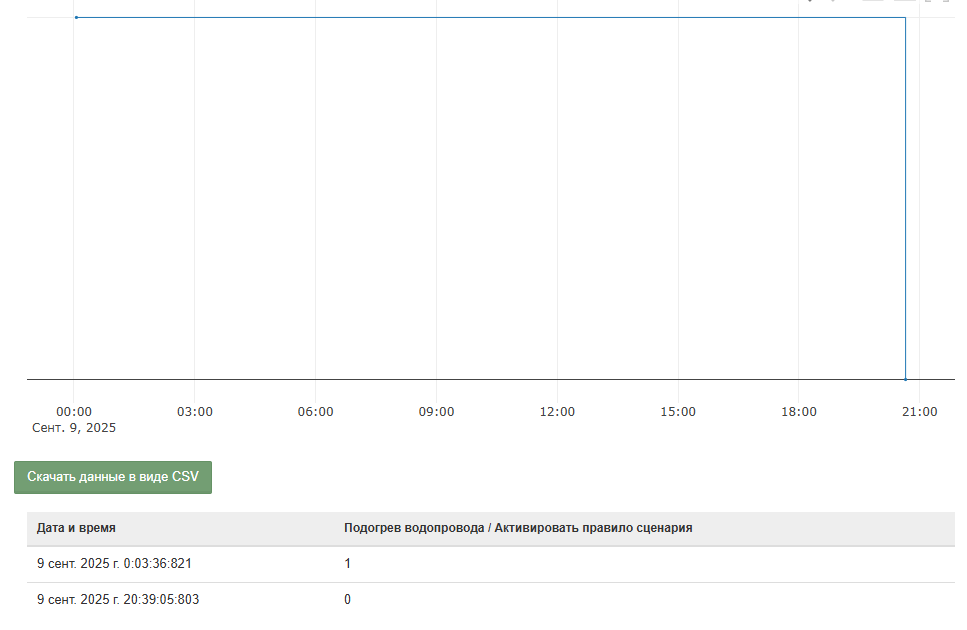Click the 18:00 time axis label
The image size is (967, 630).
coord(799,412)
